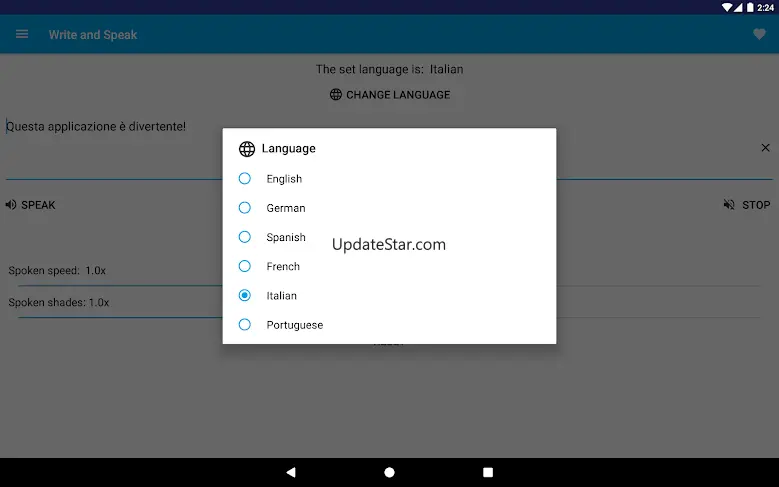Select the French radio button
779x487 pixels.
click(x=244, y=266)
